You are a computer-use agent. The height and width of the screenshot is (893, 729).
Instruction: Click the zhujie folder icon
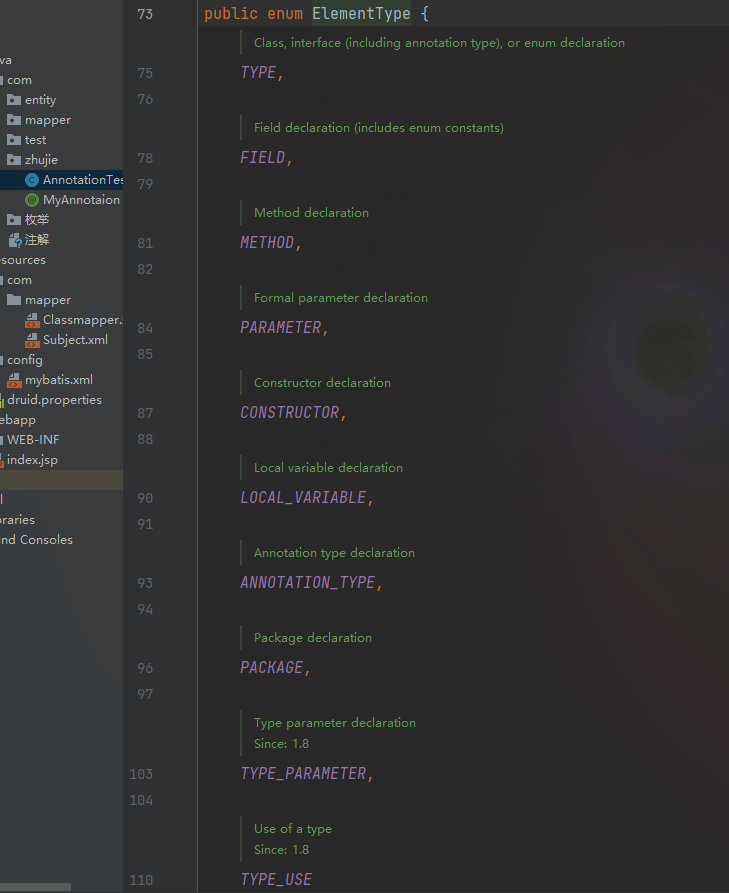pyautogui.click(x=14, y=160)
